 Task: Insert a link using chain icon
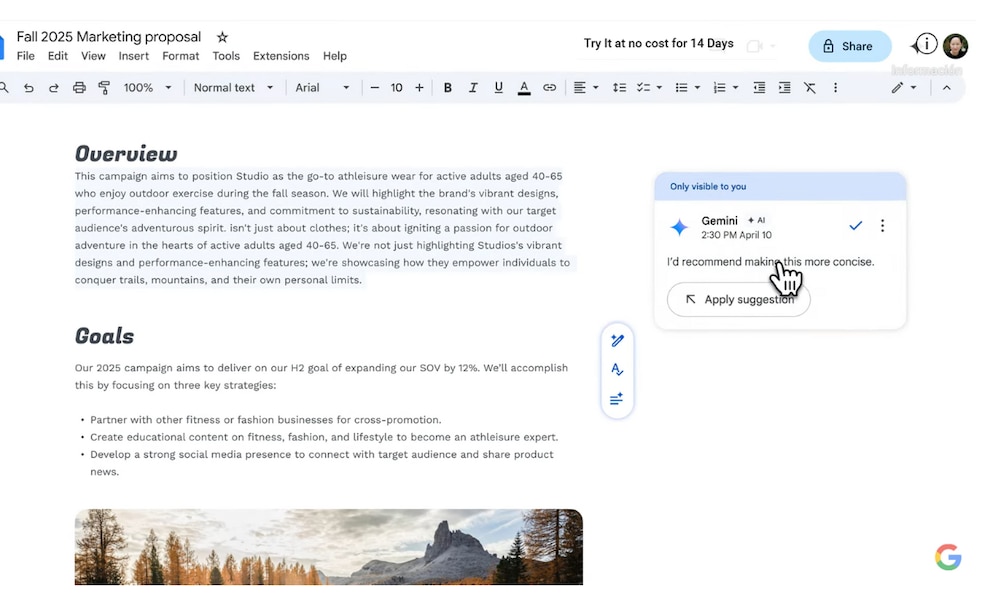click(550, 88)
